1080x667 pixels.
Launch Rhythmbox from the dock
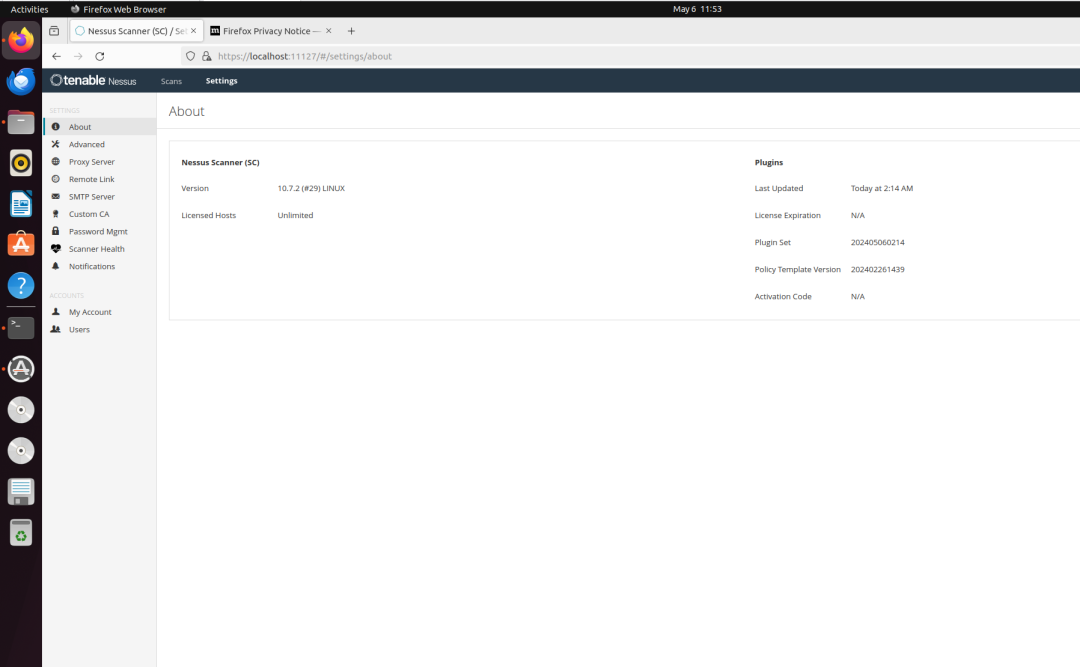coord(21,163)
